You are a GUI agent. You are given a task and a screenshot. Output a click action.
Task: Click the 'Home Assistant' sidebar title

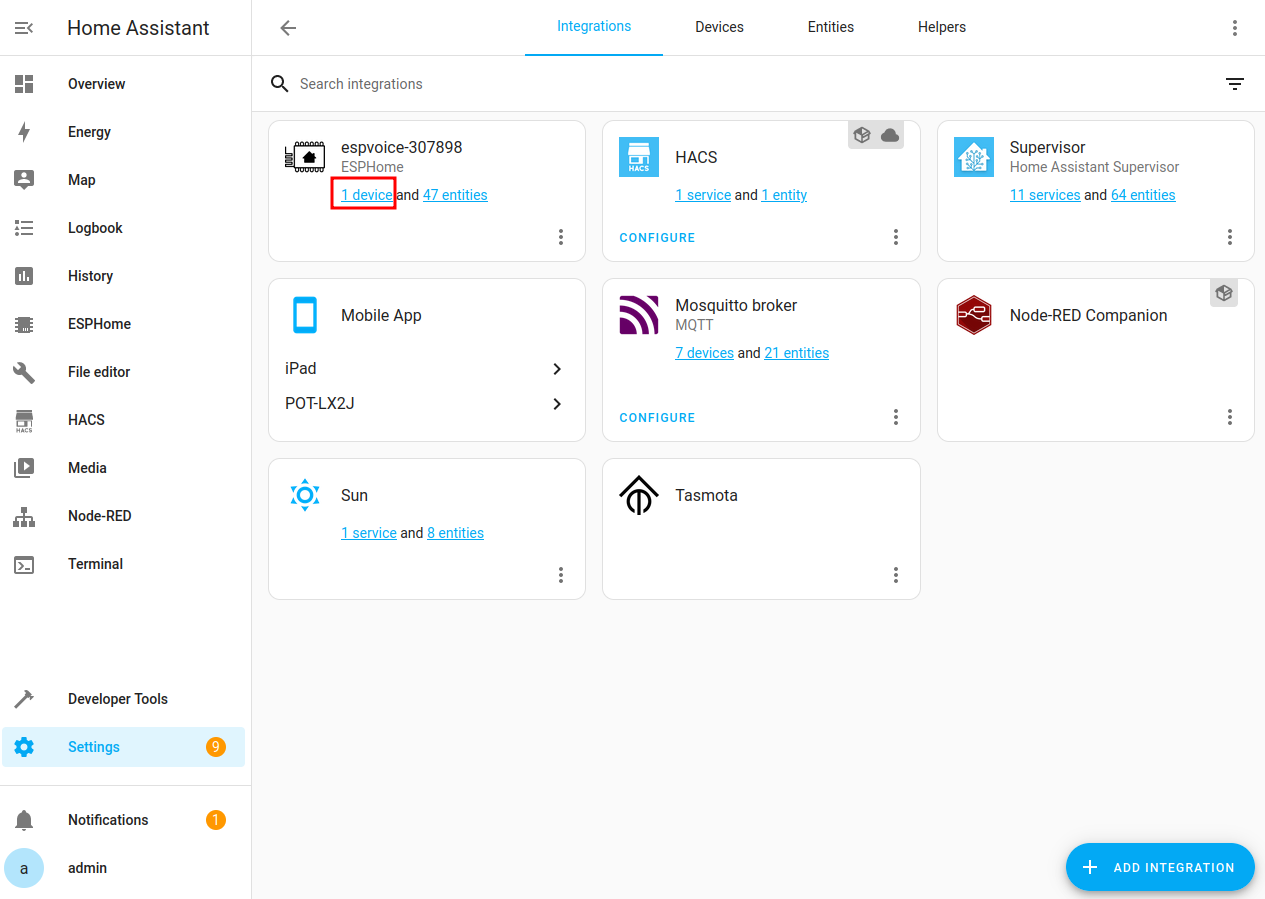(x=138, y=28)
